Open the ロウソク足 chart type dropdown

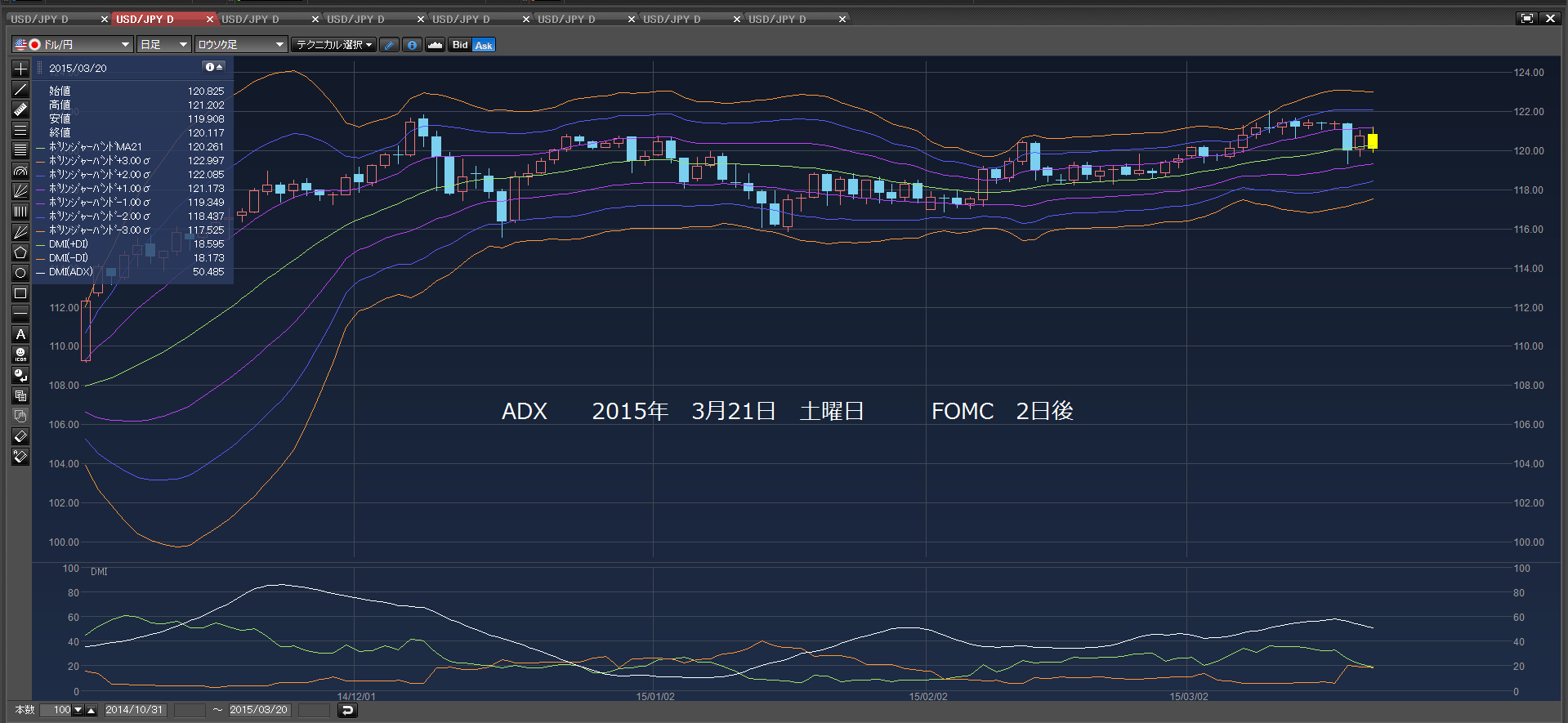point(240,45)
